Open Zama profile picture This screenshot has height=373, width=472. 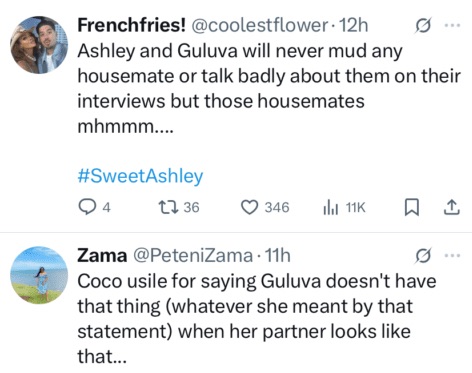click(39, 275)
